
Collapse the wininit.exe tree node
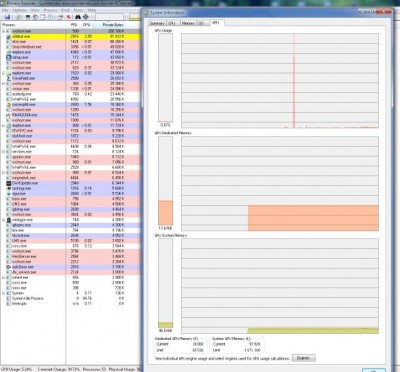[x=4, y=277]
